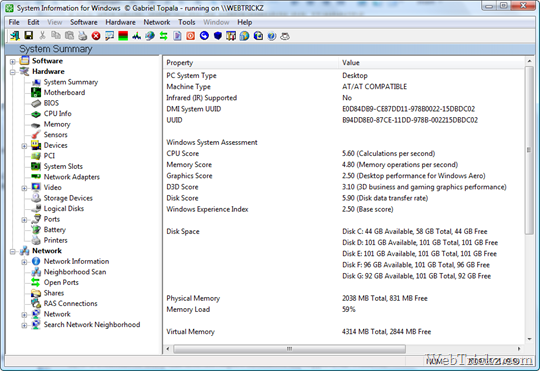Click the Battery icon in Hardware tree

[x=36, y=230]
